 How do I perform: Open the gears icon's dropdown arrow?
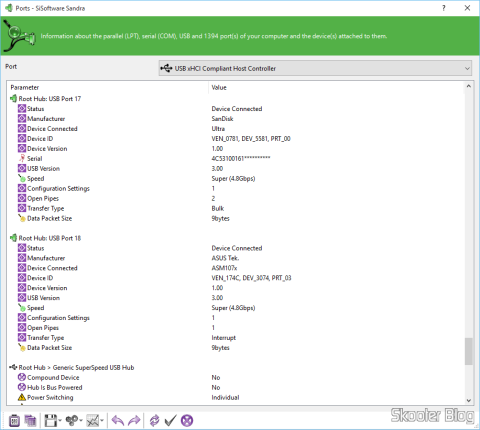81,421
